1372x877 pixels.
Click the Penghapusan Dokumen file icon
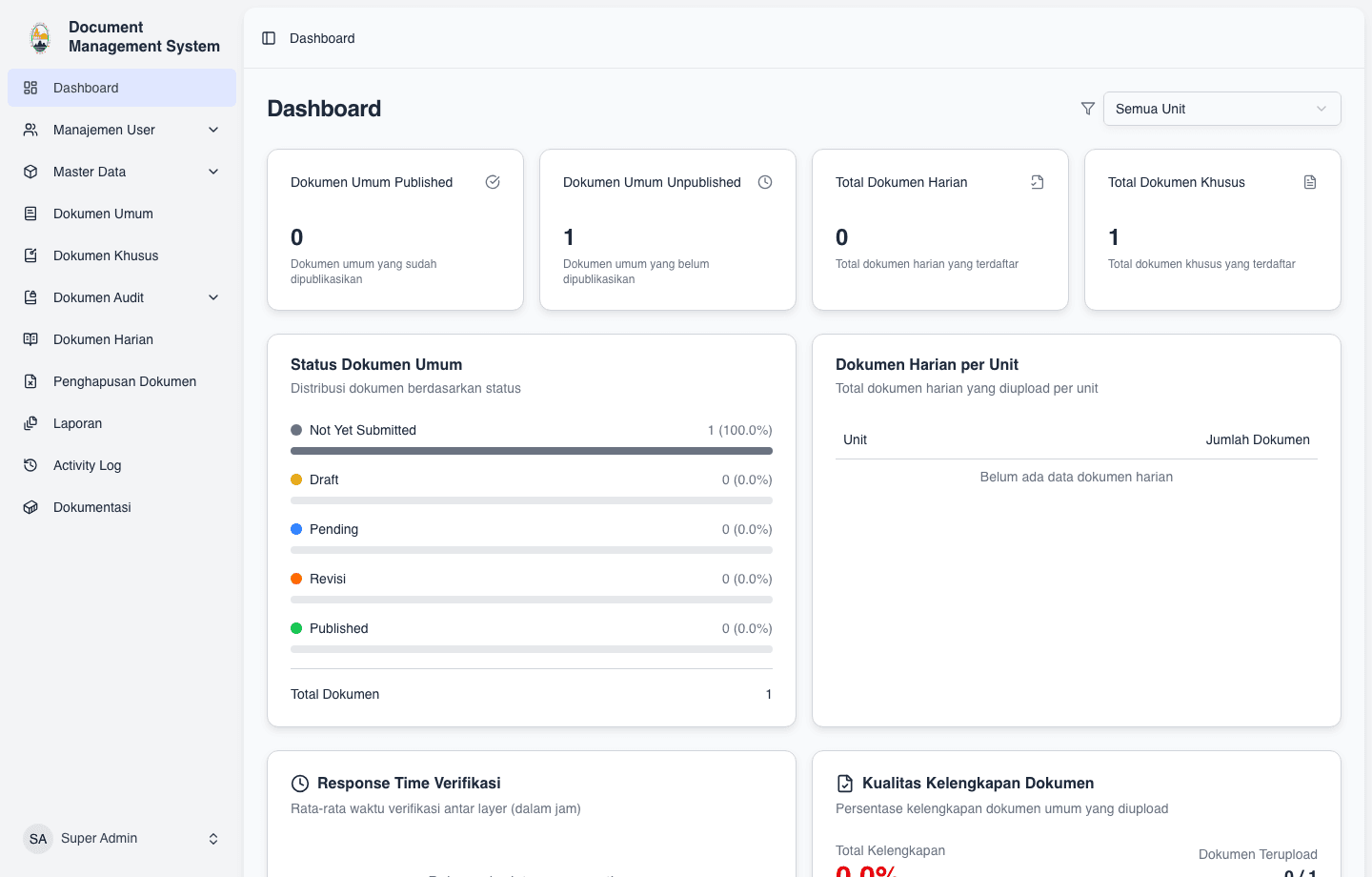click(30, 381)
